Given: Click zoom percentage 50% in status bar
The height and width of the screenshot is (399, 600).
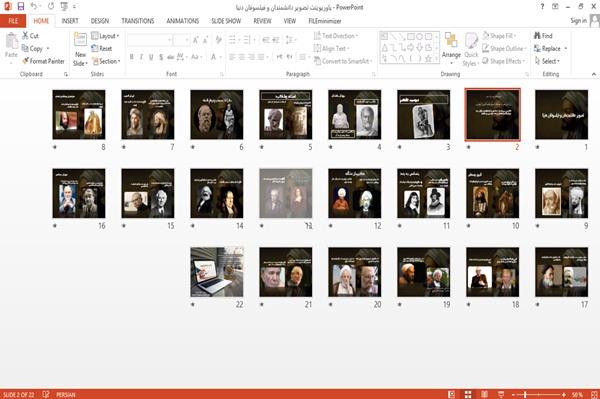Looking at the screenshot, I should pos(577,394).
